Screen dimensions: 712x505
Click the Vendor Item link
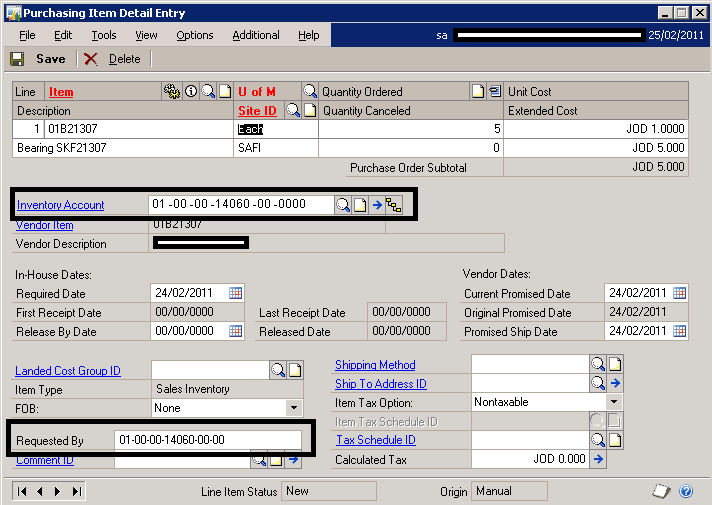pos(44,225)
